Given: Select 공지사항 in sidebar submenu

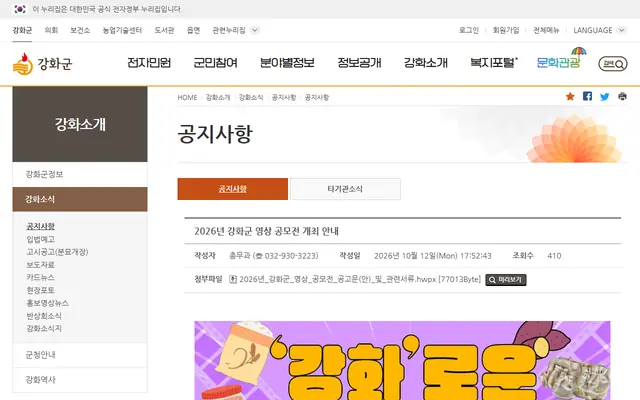Looking at the screenshot, I should tap(40, 226).
